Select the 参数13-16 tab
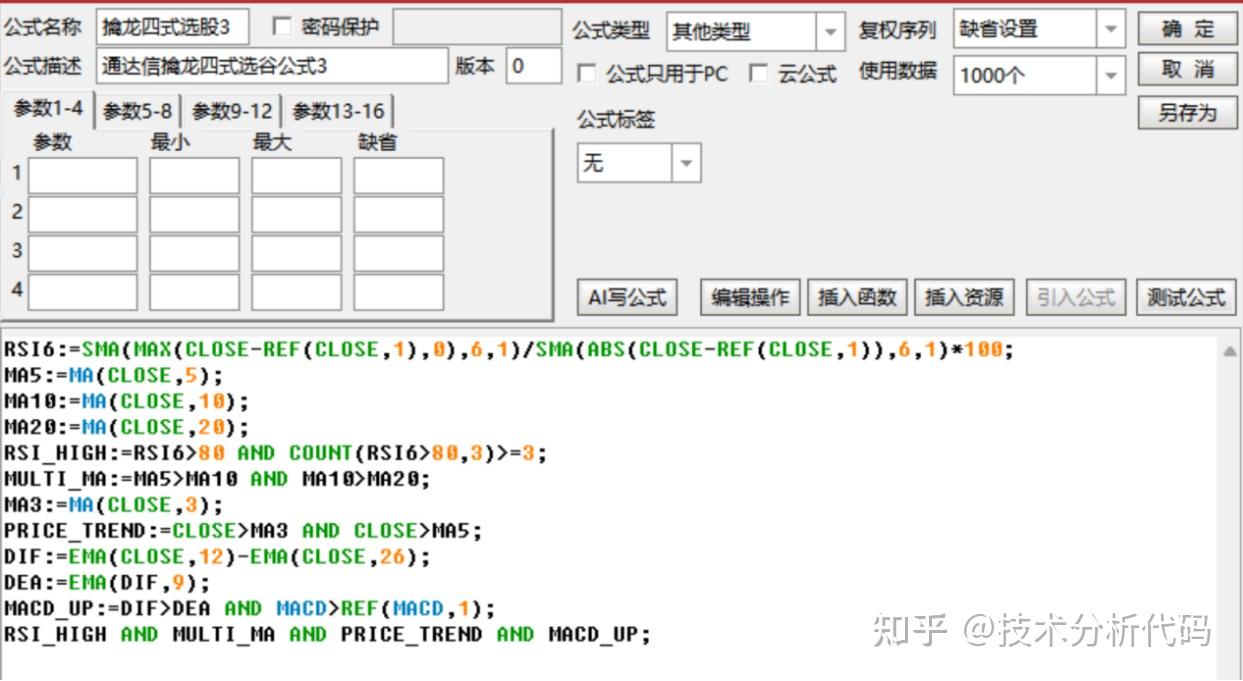Screen dimensions: 1243x681 (338, 111)
